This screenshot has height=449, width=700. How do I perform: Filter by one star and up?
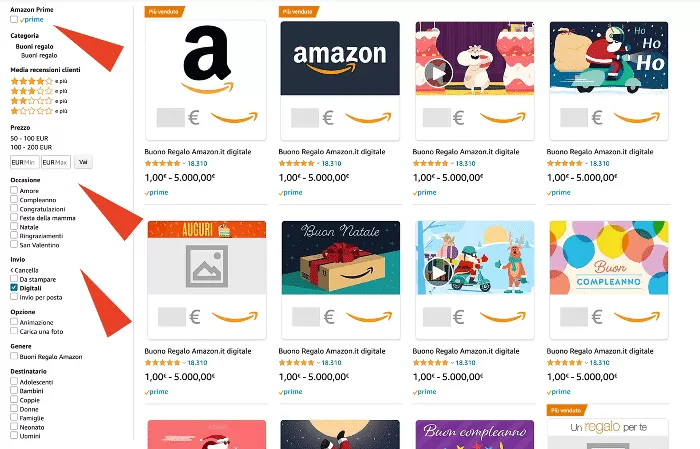coord(30,110)
